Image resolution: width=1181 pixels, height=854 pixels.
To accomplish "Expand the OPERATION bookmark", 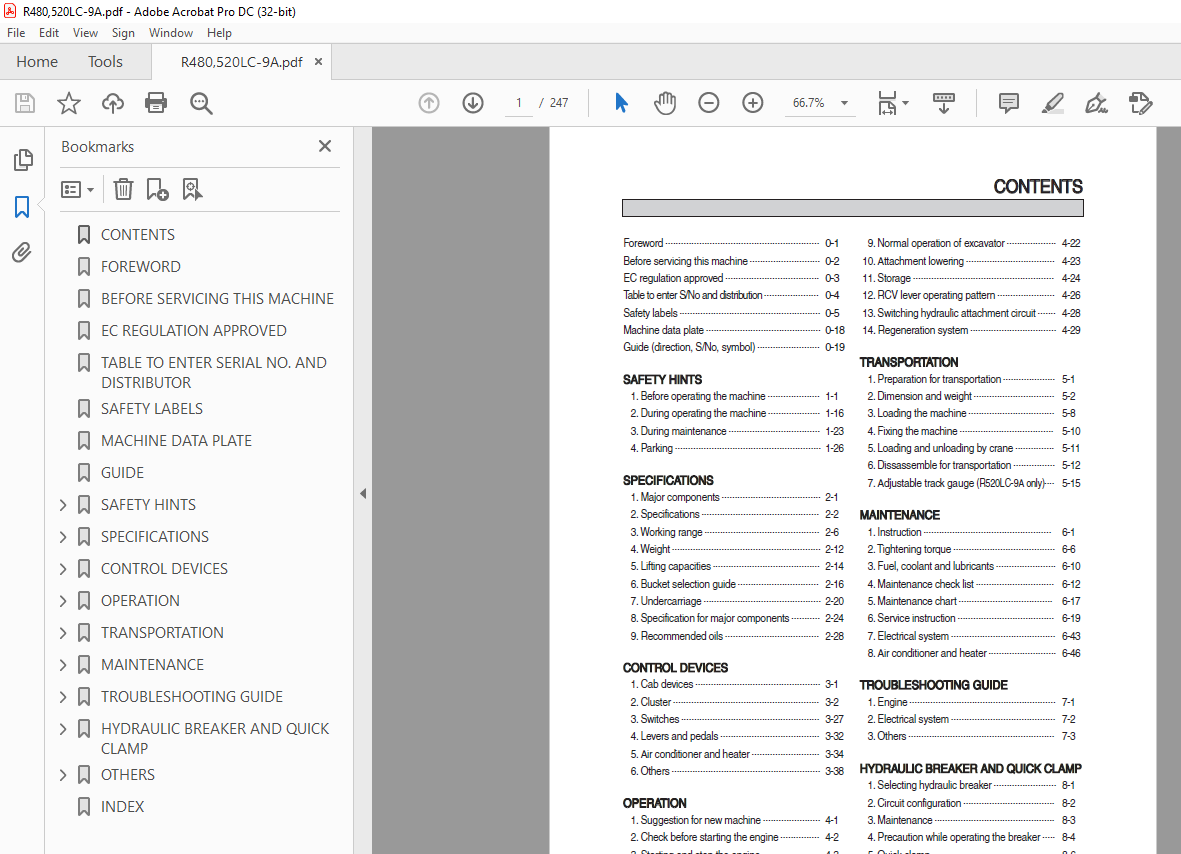I will 63,601.
